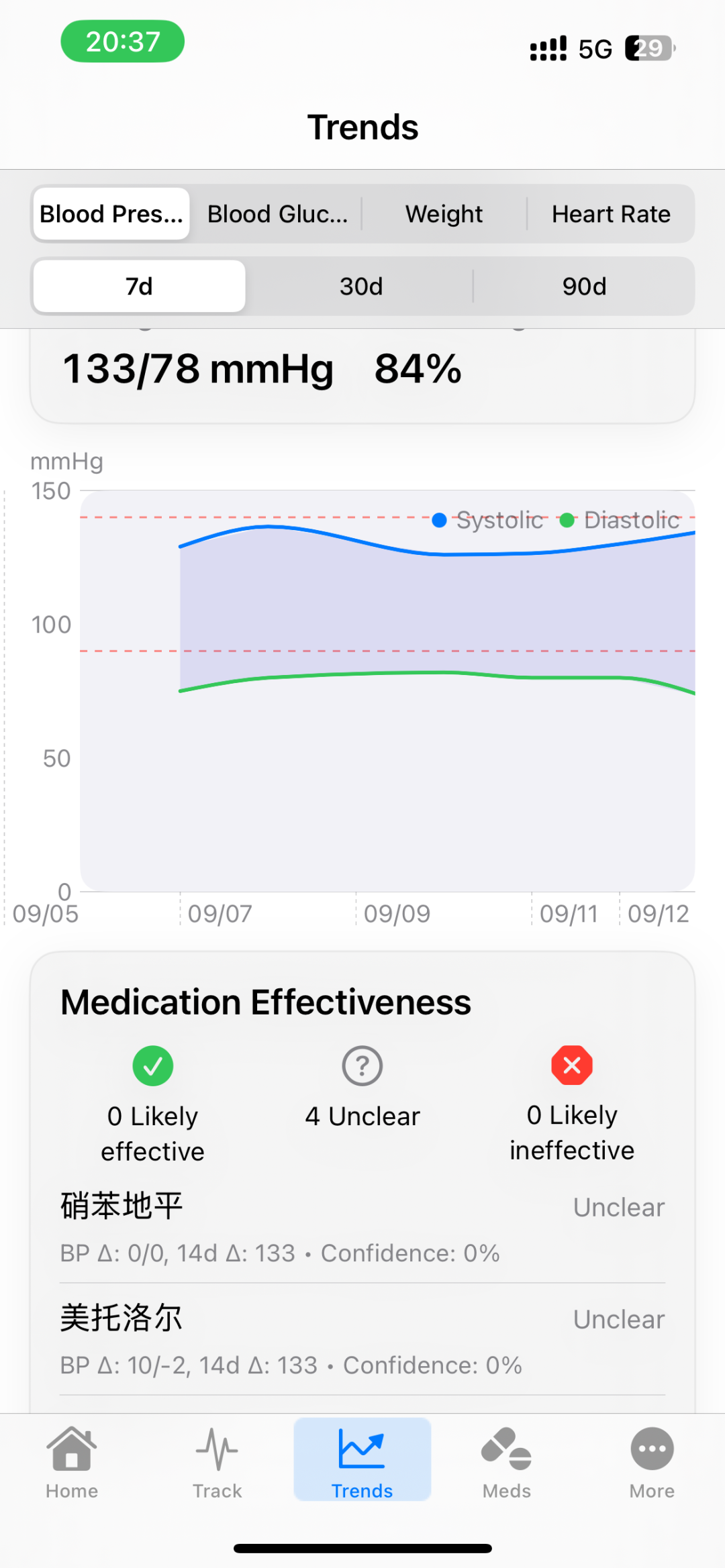Image resolution: width=725 pixels, height=1568 pixels.
Task: Tap the green Likely effective checkmark icon
Action: (x=153, y=1065)
